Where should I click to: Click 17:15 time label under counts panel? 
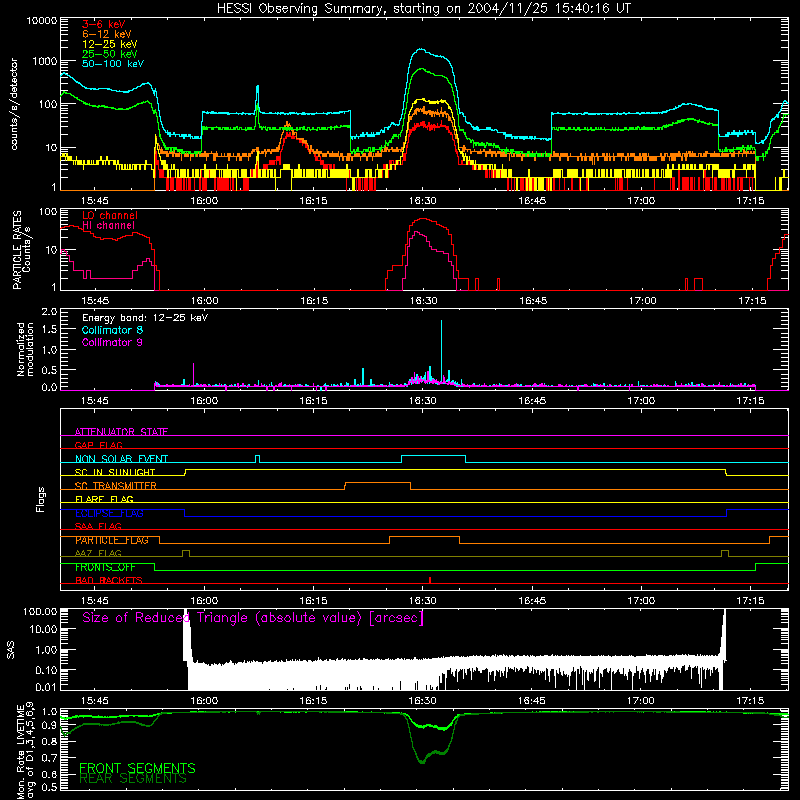(x=750, y=201)
